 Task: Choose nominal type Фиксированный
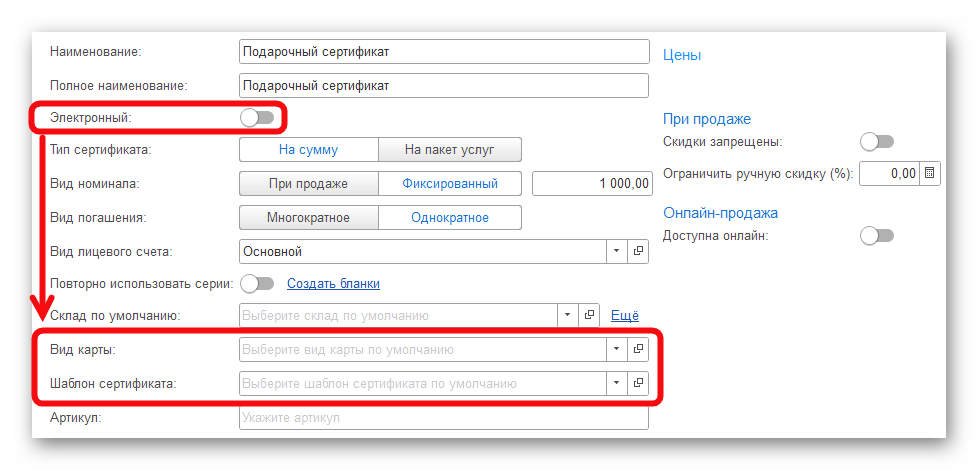(x=450, y=184)
